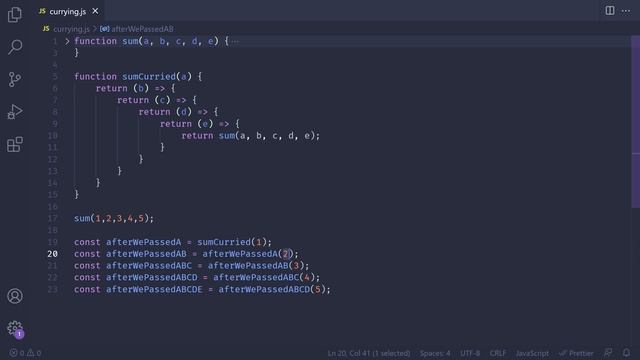The width and height of the screenshot is (640, 360).
Task: Click currying.js in the breadcrumb
Action: [71, 29]
